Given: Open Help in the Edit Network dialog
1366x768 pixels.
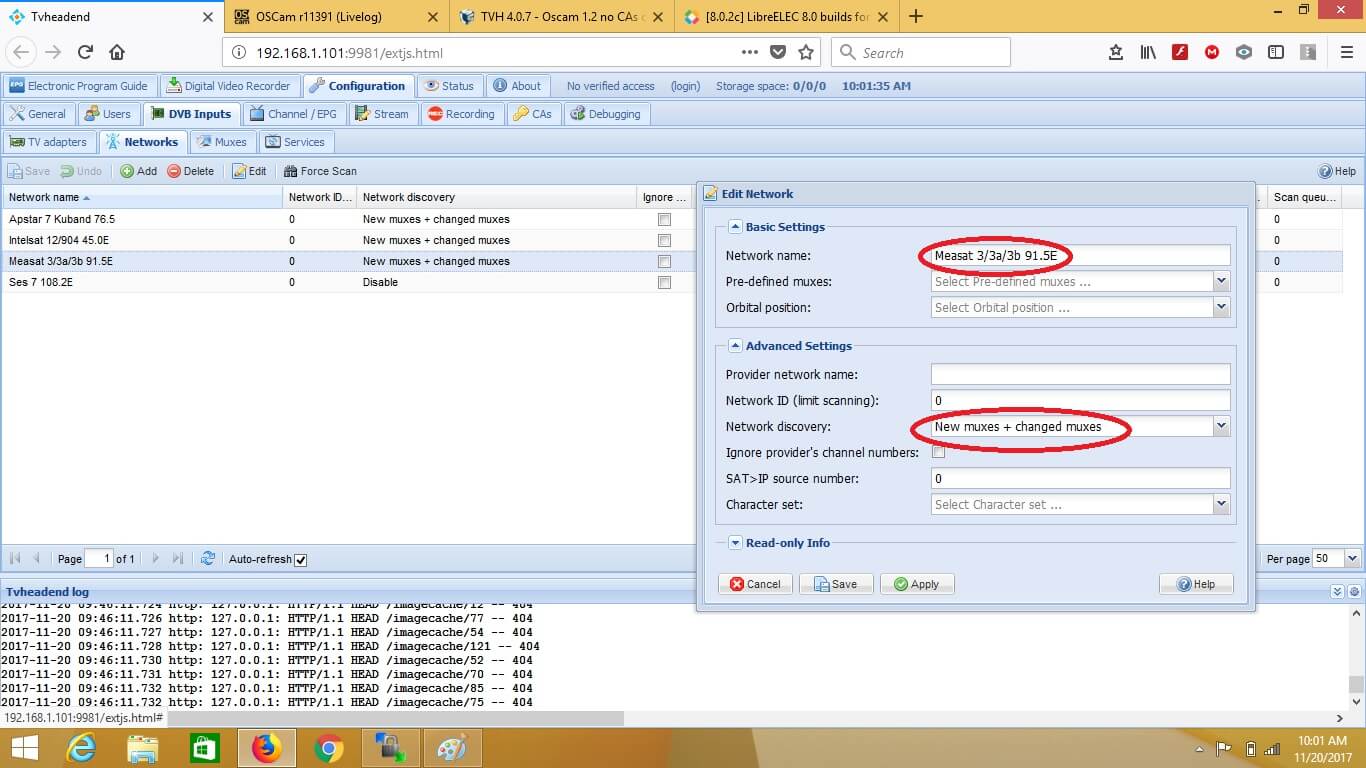Looking at the screenshot, I should click(1195, 584).
